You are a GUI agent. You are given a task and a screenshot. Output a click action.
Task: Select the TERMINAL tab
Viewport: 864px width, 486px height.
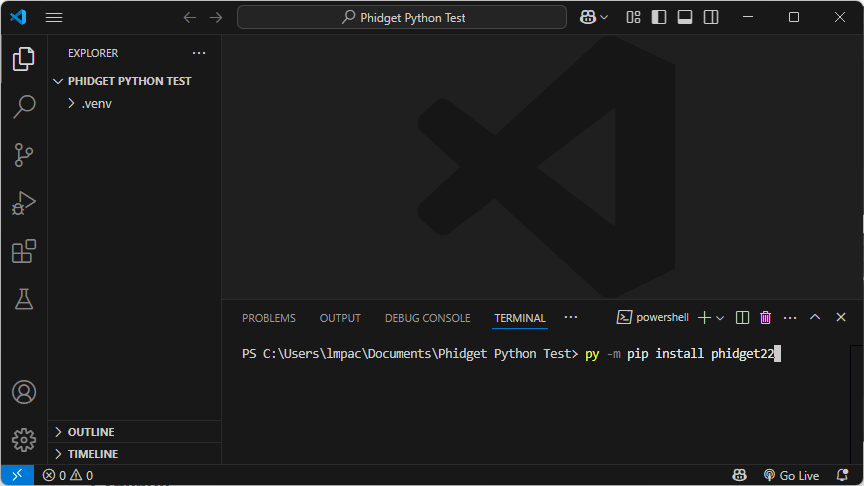pyautogui.click(x=520, y=318)
